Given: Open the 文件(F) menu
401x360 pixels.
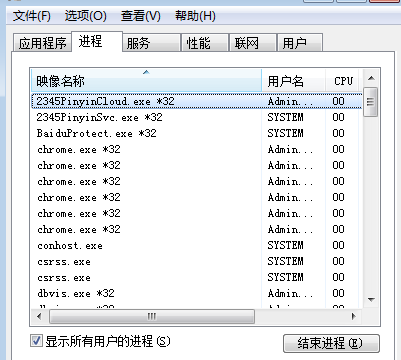Looking at the screenshot, I should coord(32,16).
